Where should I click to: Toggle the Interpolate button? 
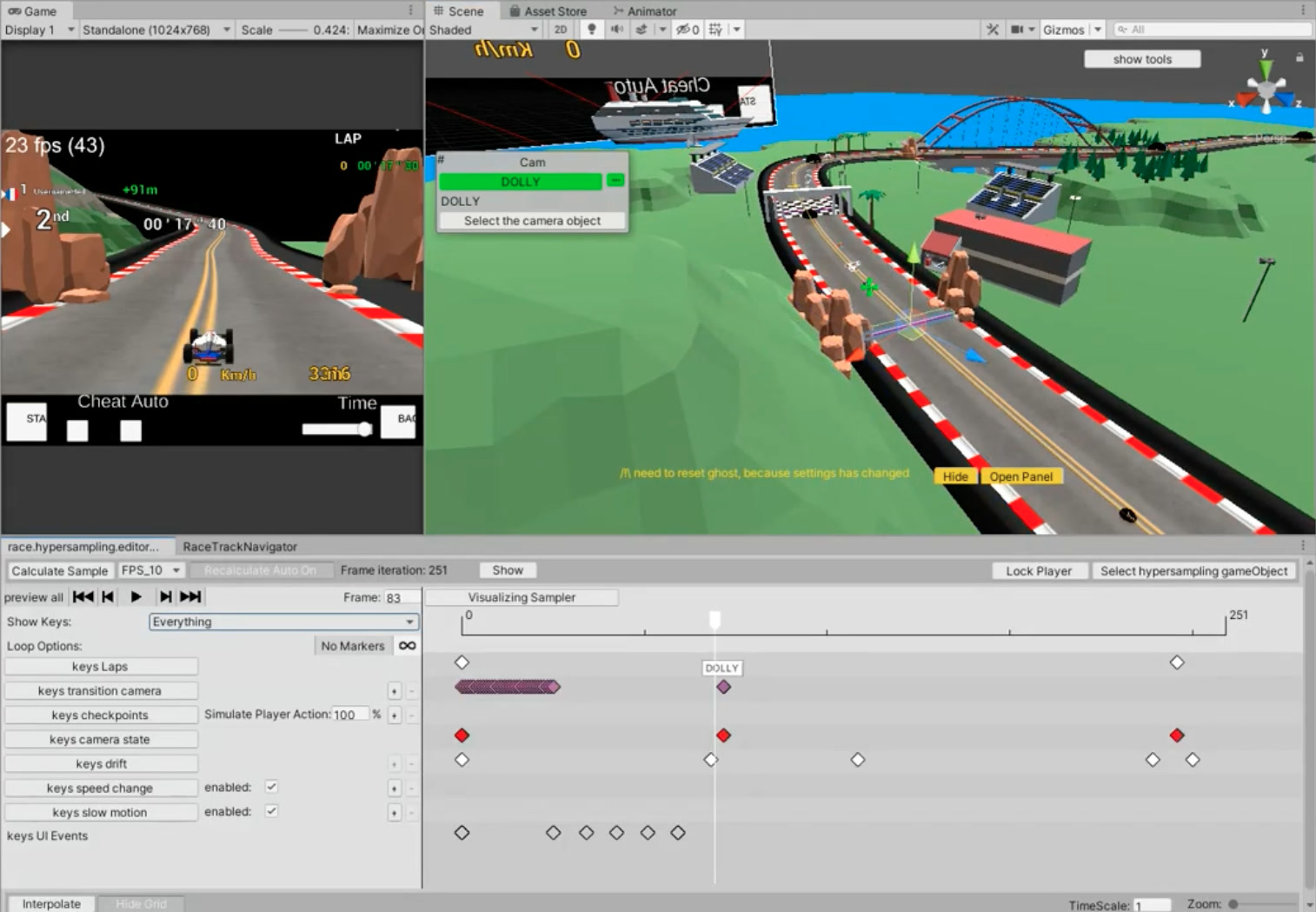click(x=51, y=903)
